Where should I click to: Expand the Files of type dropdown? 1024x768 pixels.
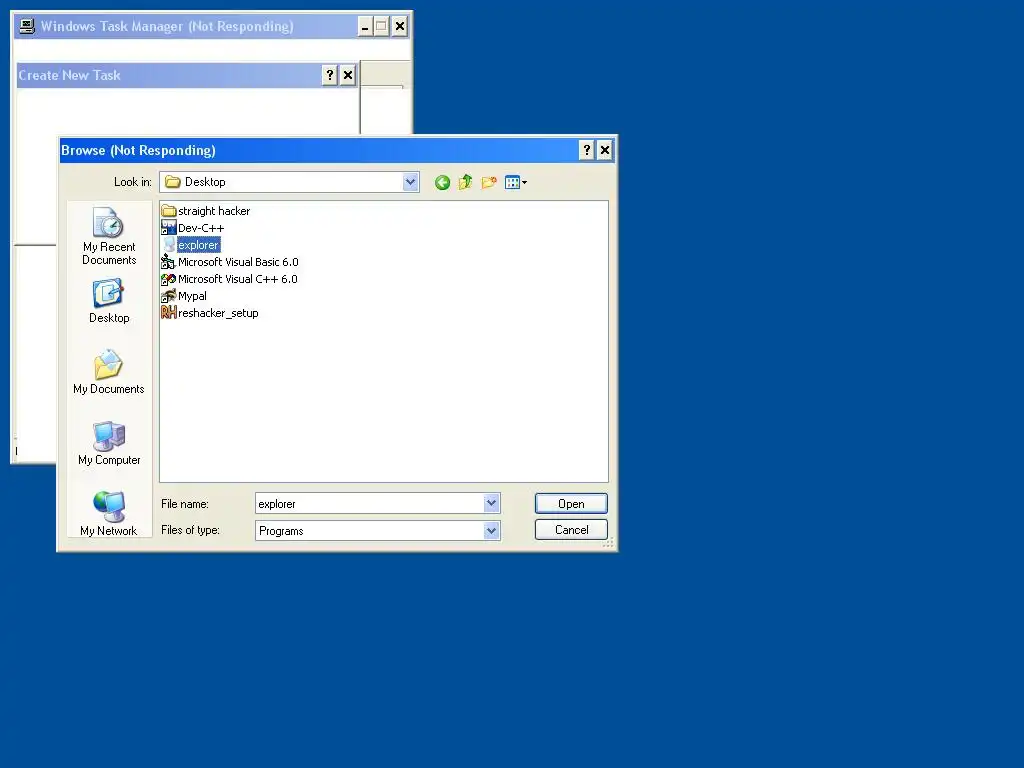492,530
